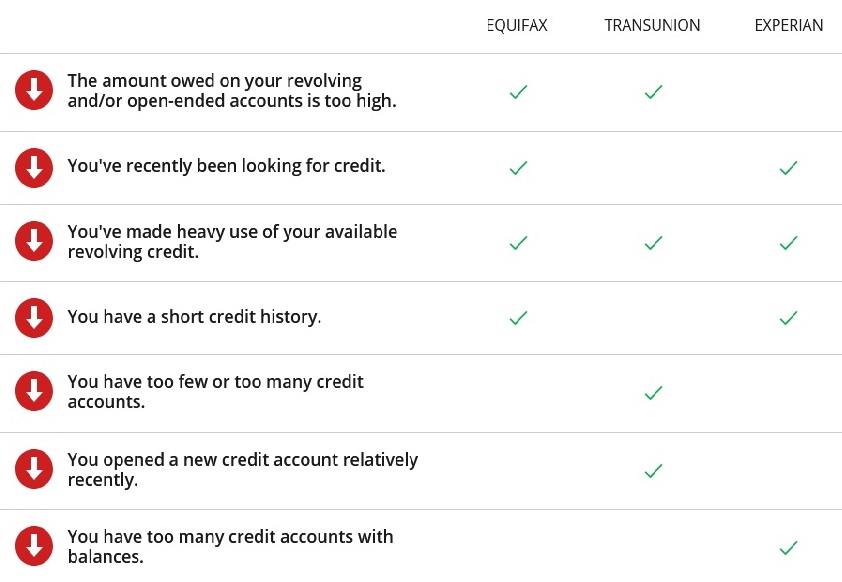Image resolution: width=842 pixels, height=582 pixels.
Task: Click TransUnion checkmark for heavy revolving credit use
Action: (653, 243)
